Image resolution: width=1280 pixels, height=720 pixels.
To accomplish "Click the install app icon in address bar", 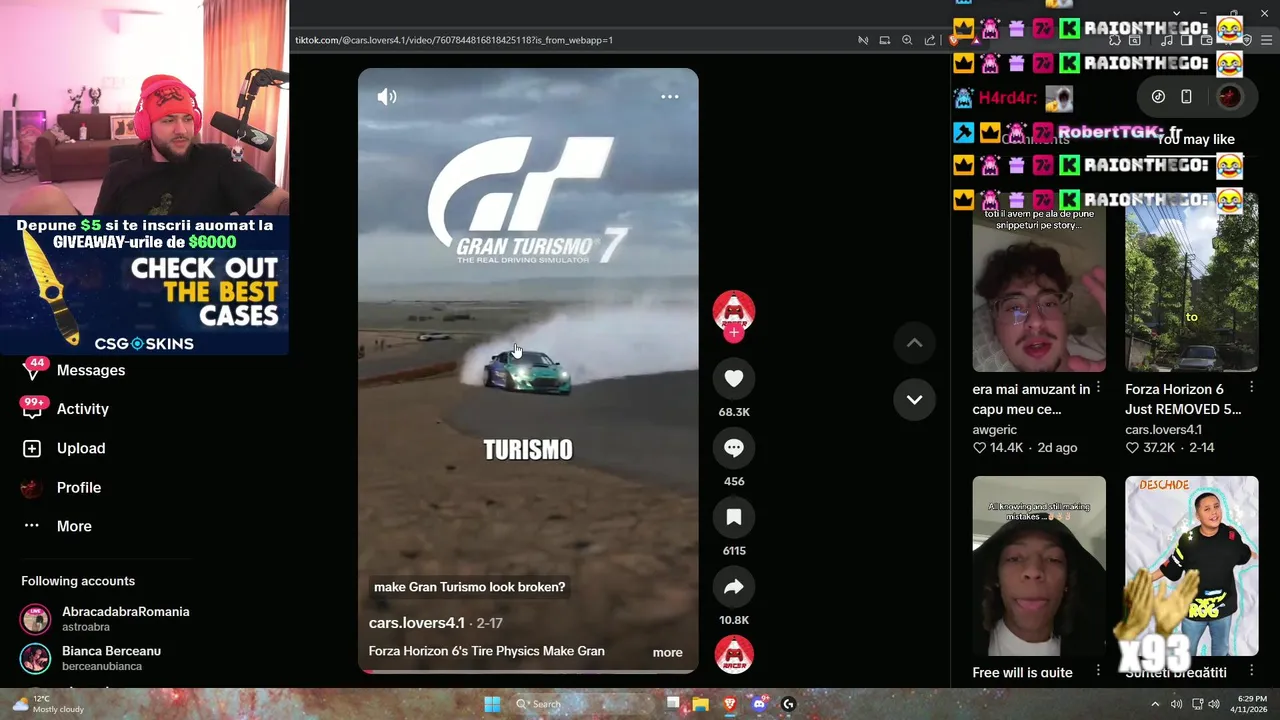I will pyautogui.click(x=885, y=40).
